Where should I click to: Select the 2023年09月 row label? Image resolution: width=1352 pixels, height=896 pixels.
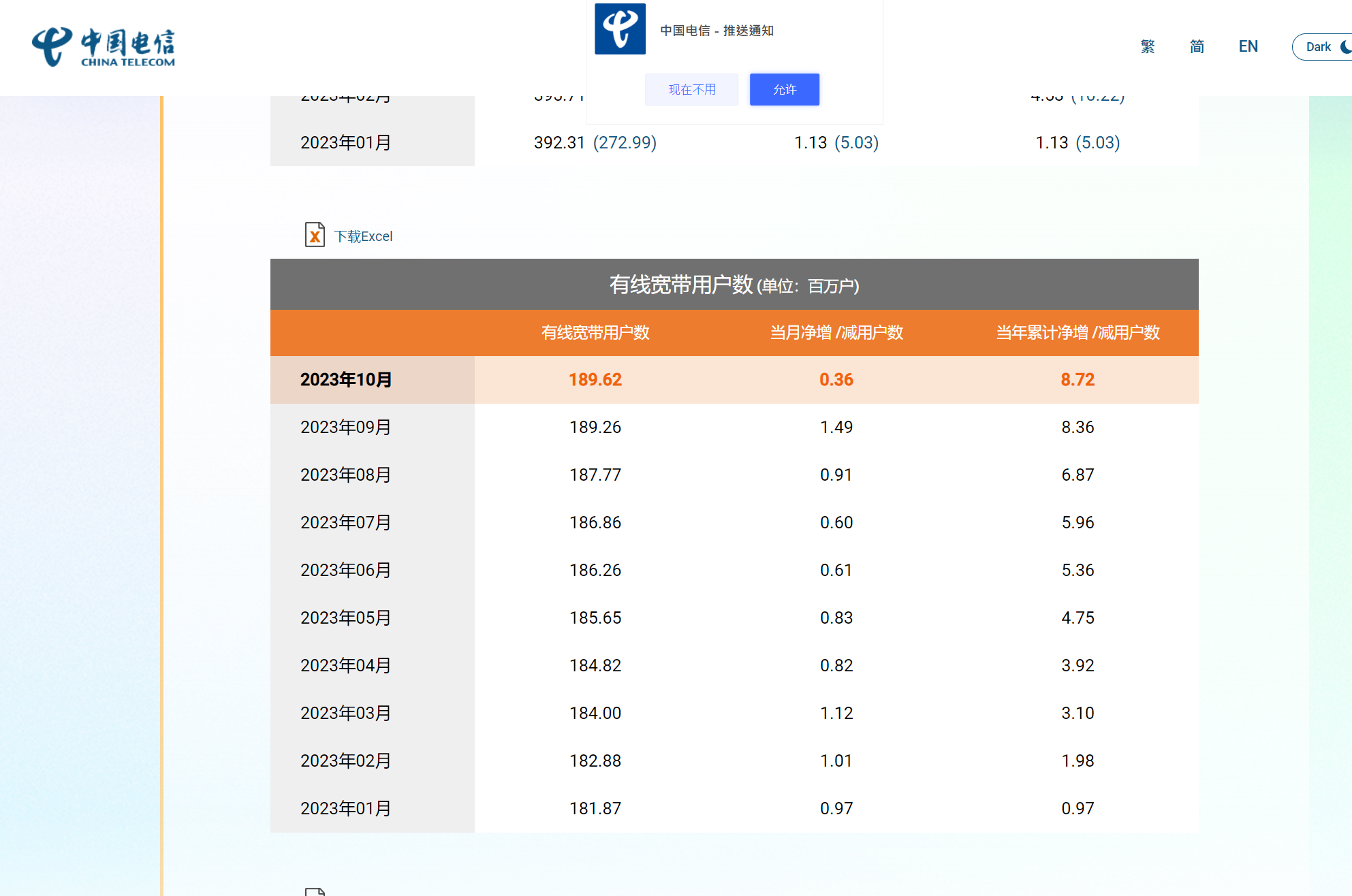click(x=346, y=428)
